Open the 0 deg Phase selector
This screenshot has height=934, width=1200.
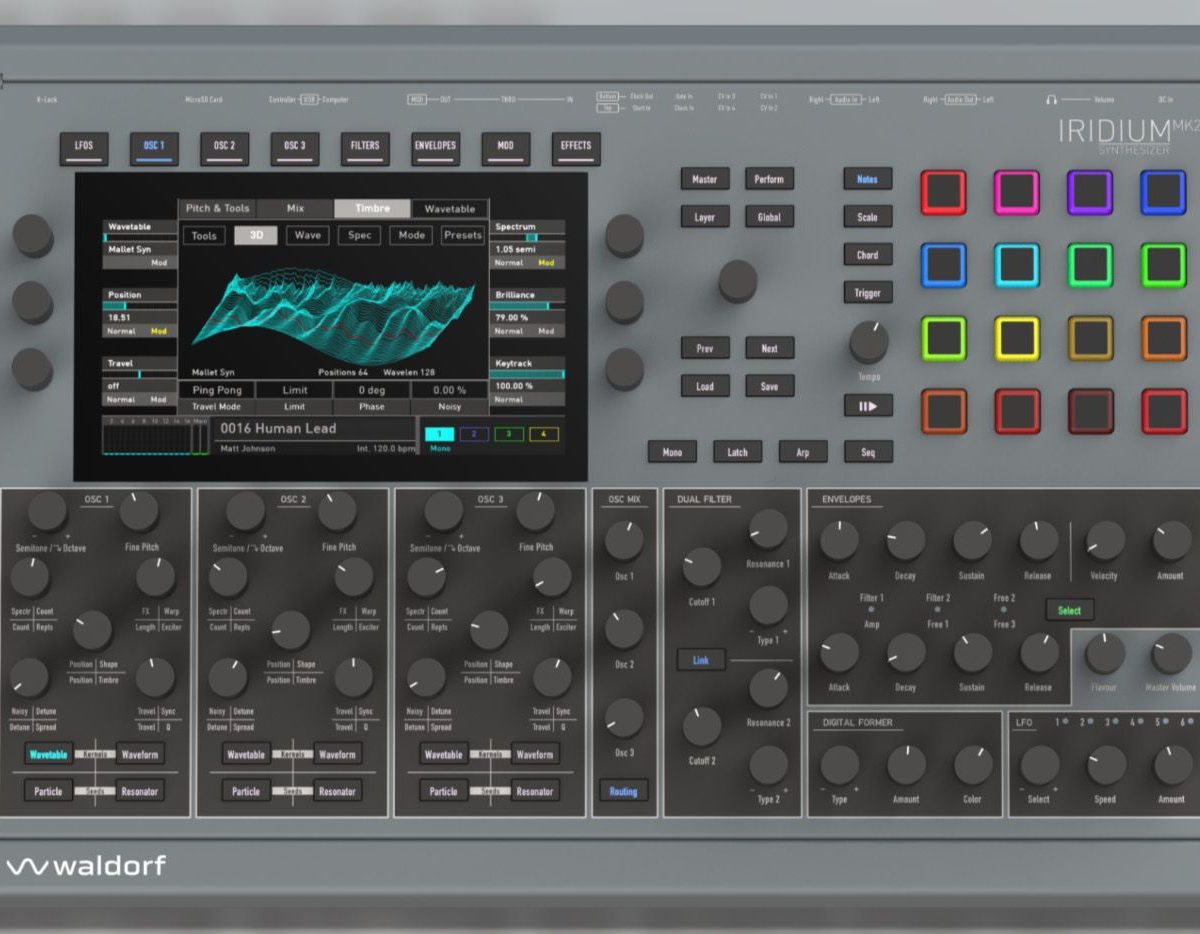coord(371,390)
